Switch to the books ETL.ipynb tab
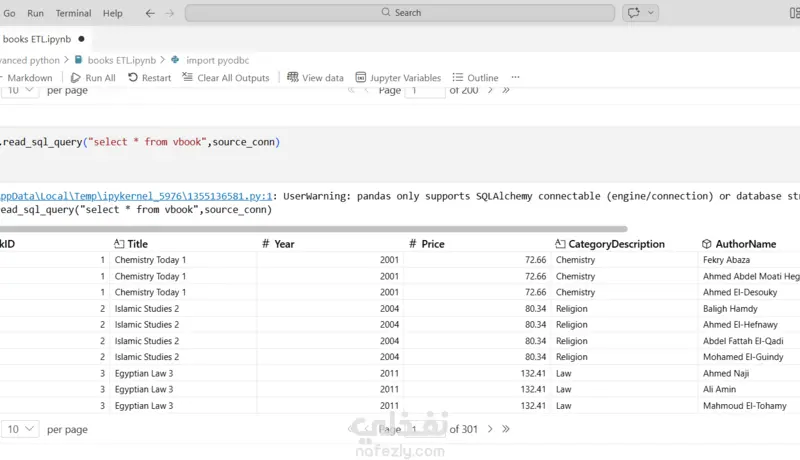 click(38, 38)
